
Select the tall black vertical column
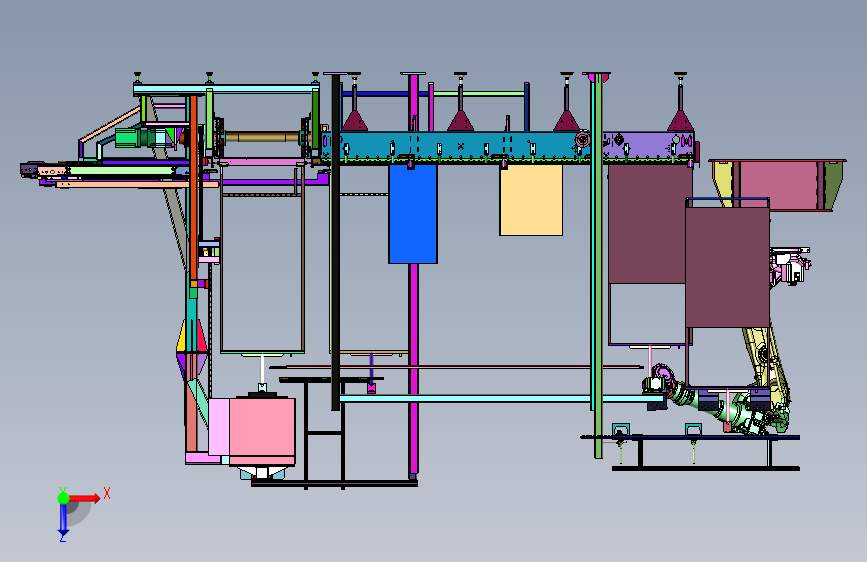[336, 242]
